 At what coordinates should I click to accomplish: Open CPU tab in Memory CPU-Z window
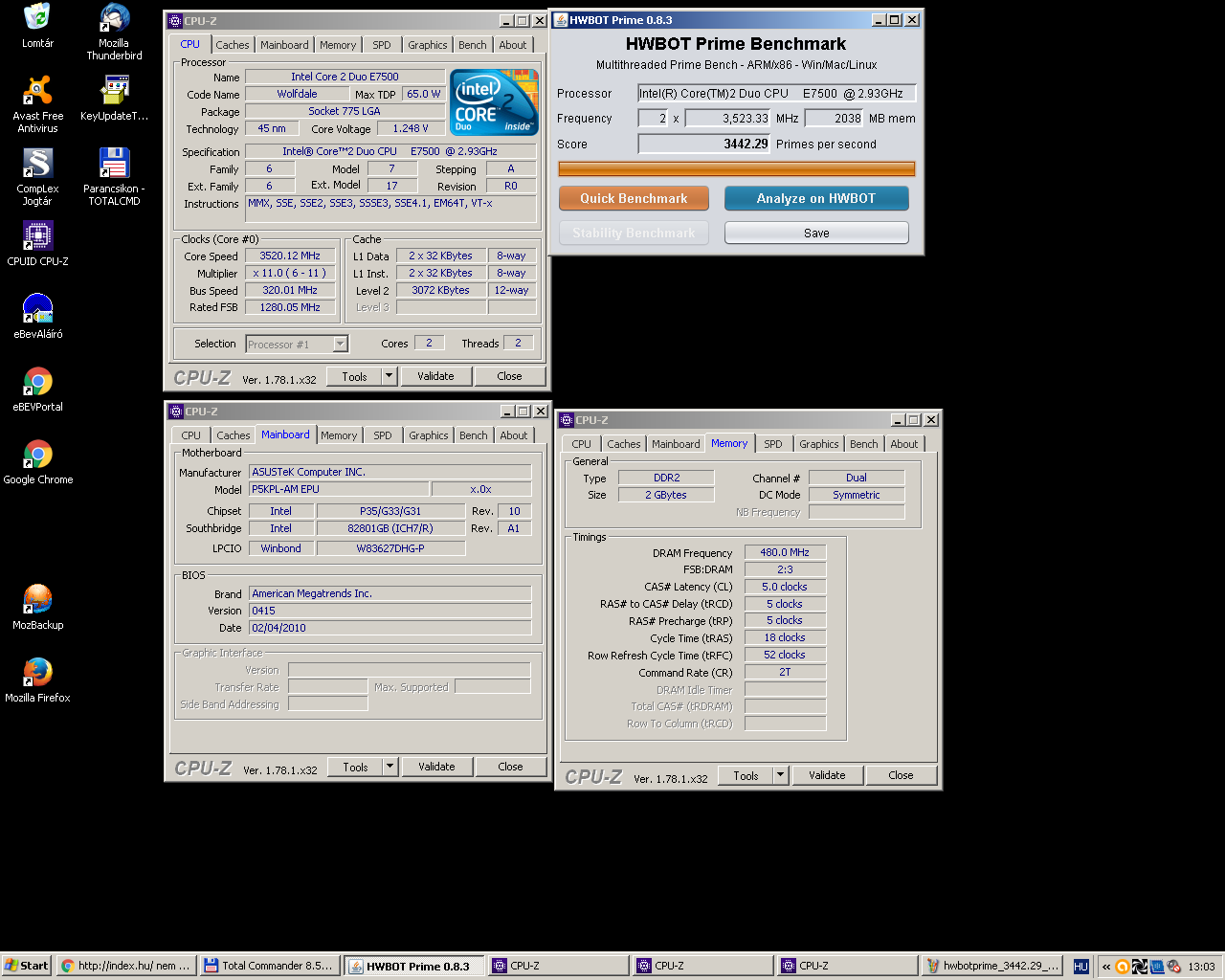click(581, 444)
